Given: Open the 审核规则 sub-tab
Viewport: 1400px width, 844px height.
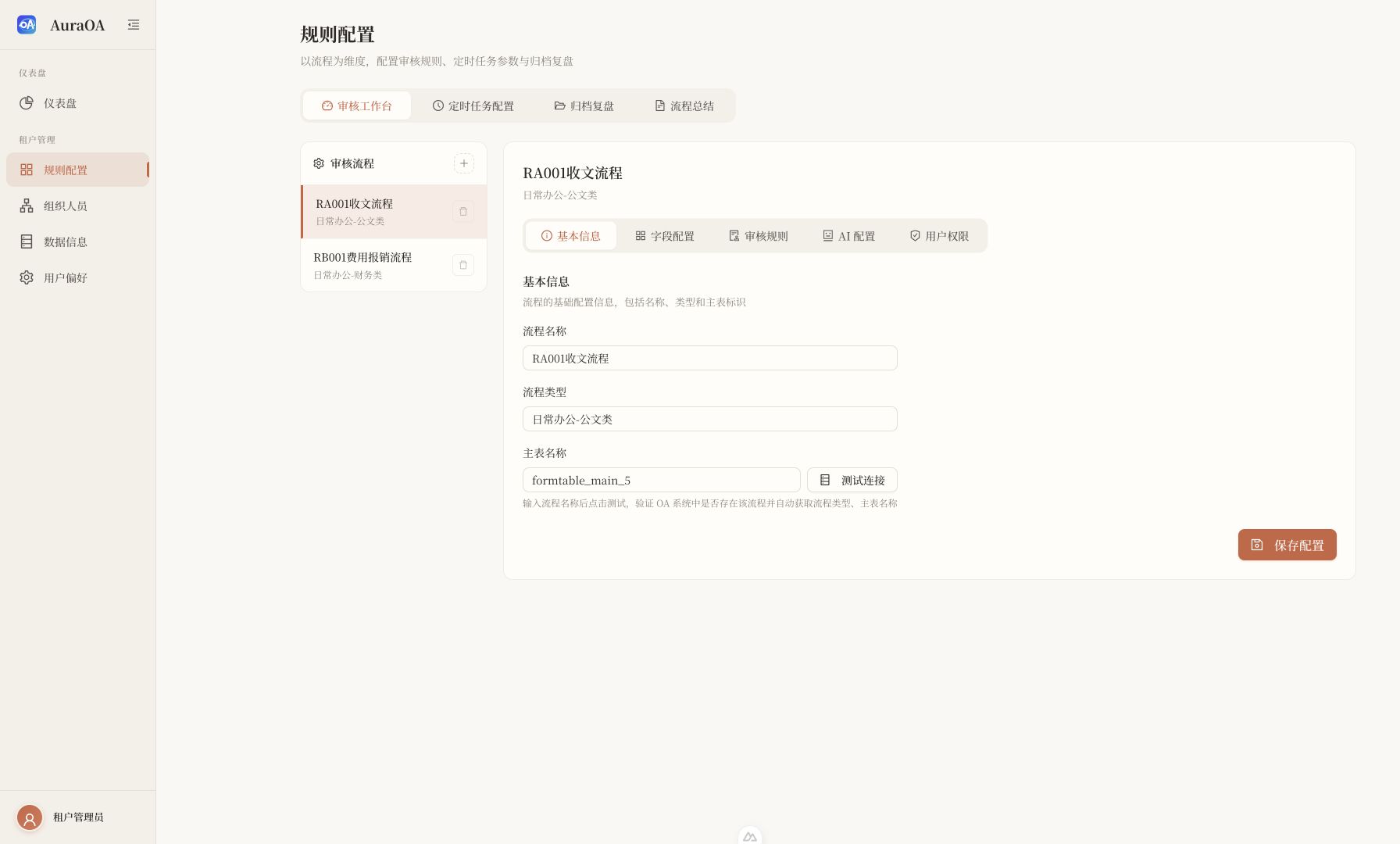Looking at the screenshot, I should click(x=759, y=236).
